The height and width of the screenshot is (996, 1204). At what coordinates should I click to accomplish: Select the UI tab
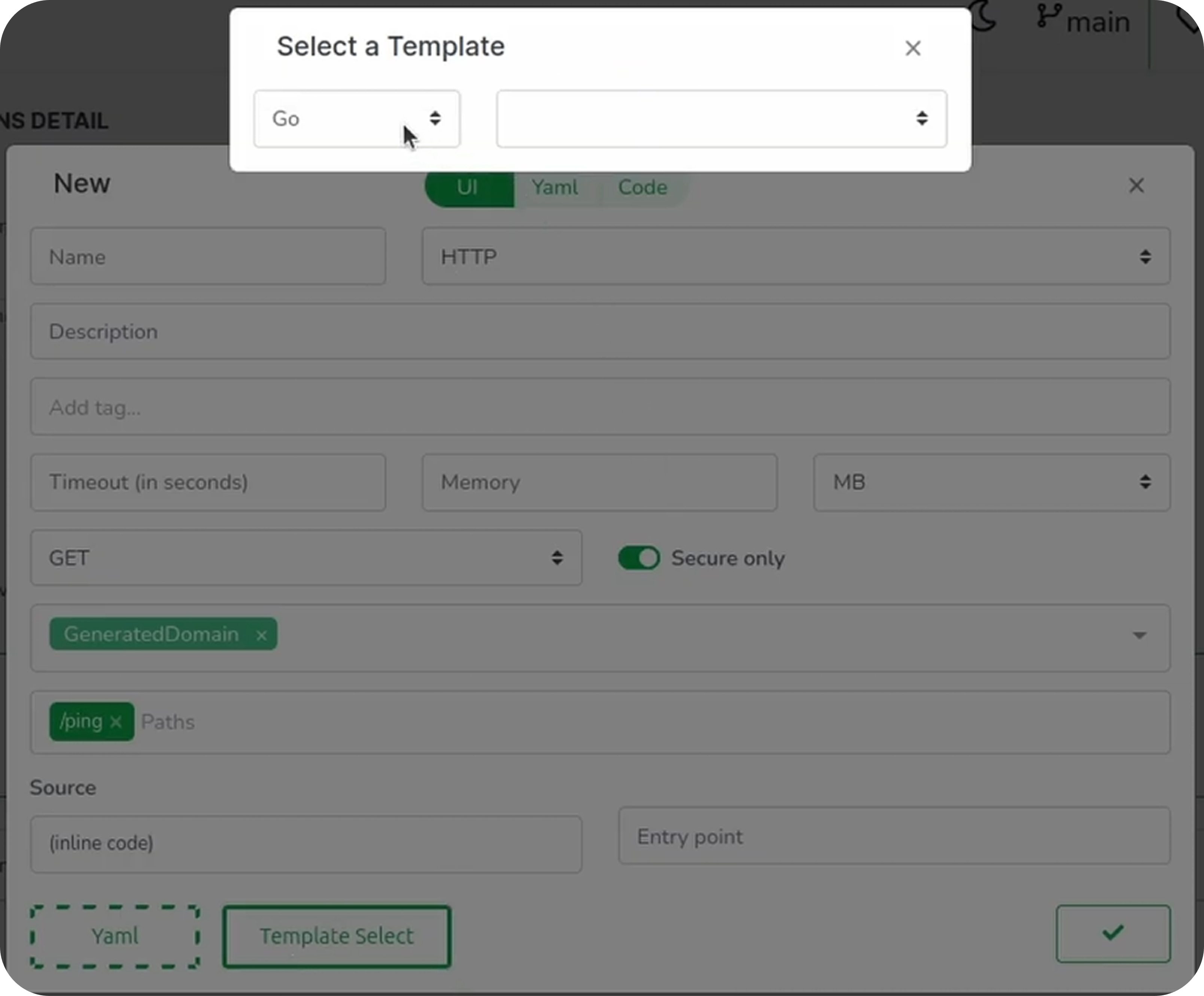coord(468,187)
